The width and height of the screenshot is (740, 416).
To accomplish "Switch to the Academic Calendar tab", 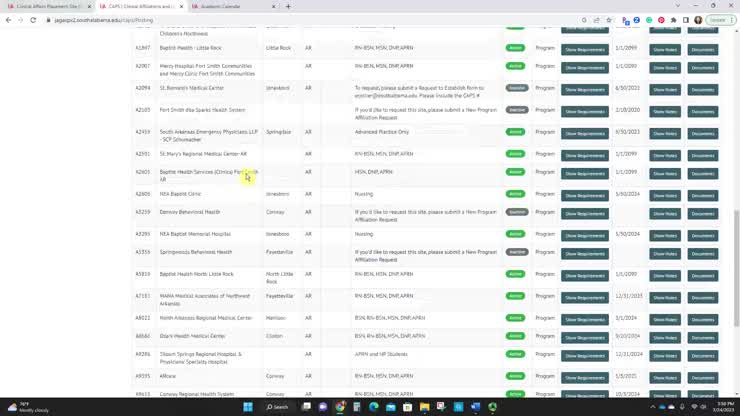I will 233,7.
